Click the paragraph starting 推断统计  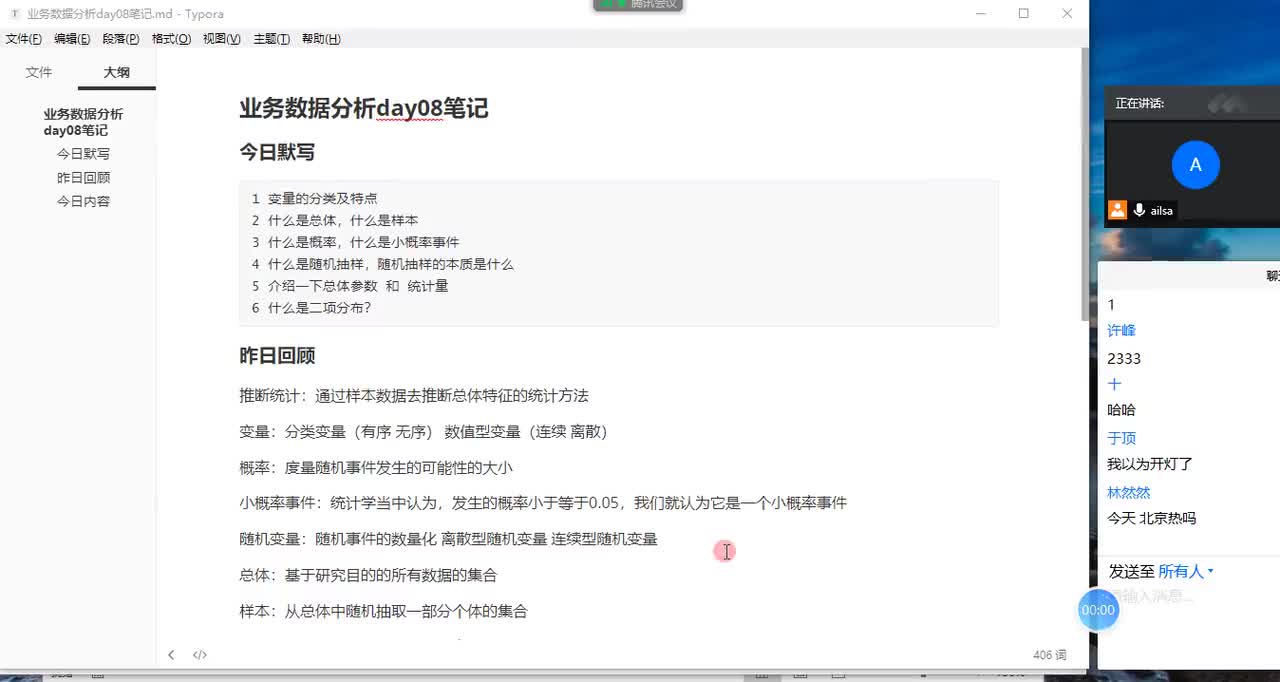[x=414, y=396]
